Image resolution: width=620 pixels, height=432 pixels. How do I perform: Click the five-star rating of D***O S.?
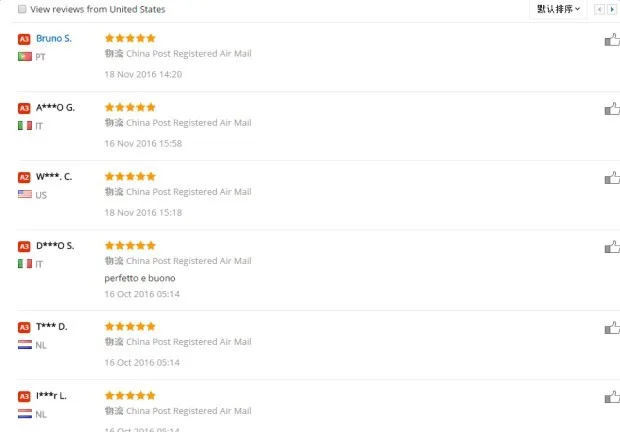[130, 245]
